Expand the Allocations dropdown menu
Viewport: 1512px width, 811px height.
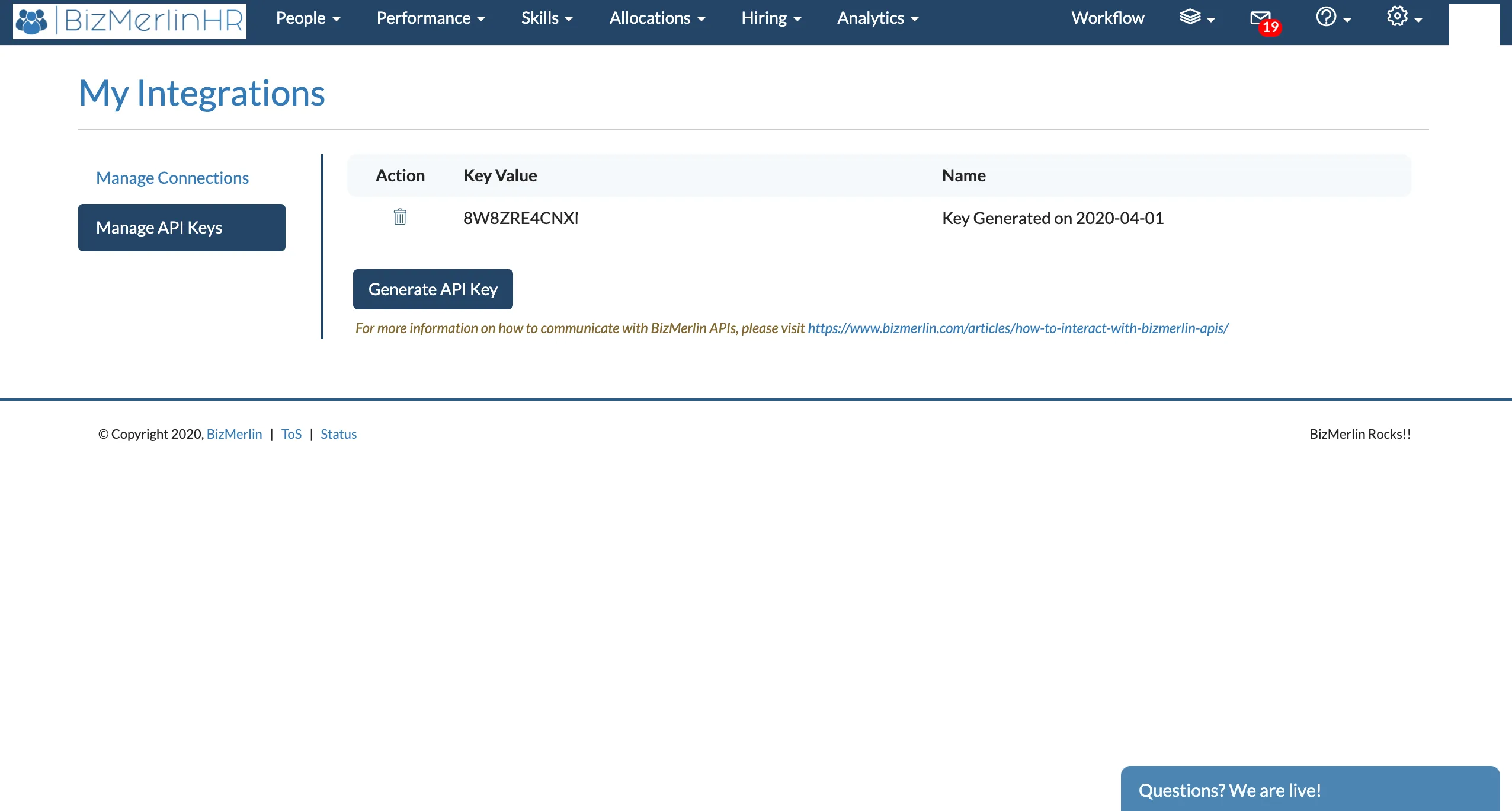point(657,18)
